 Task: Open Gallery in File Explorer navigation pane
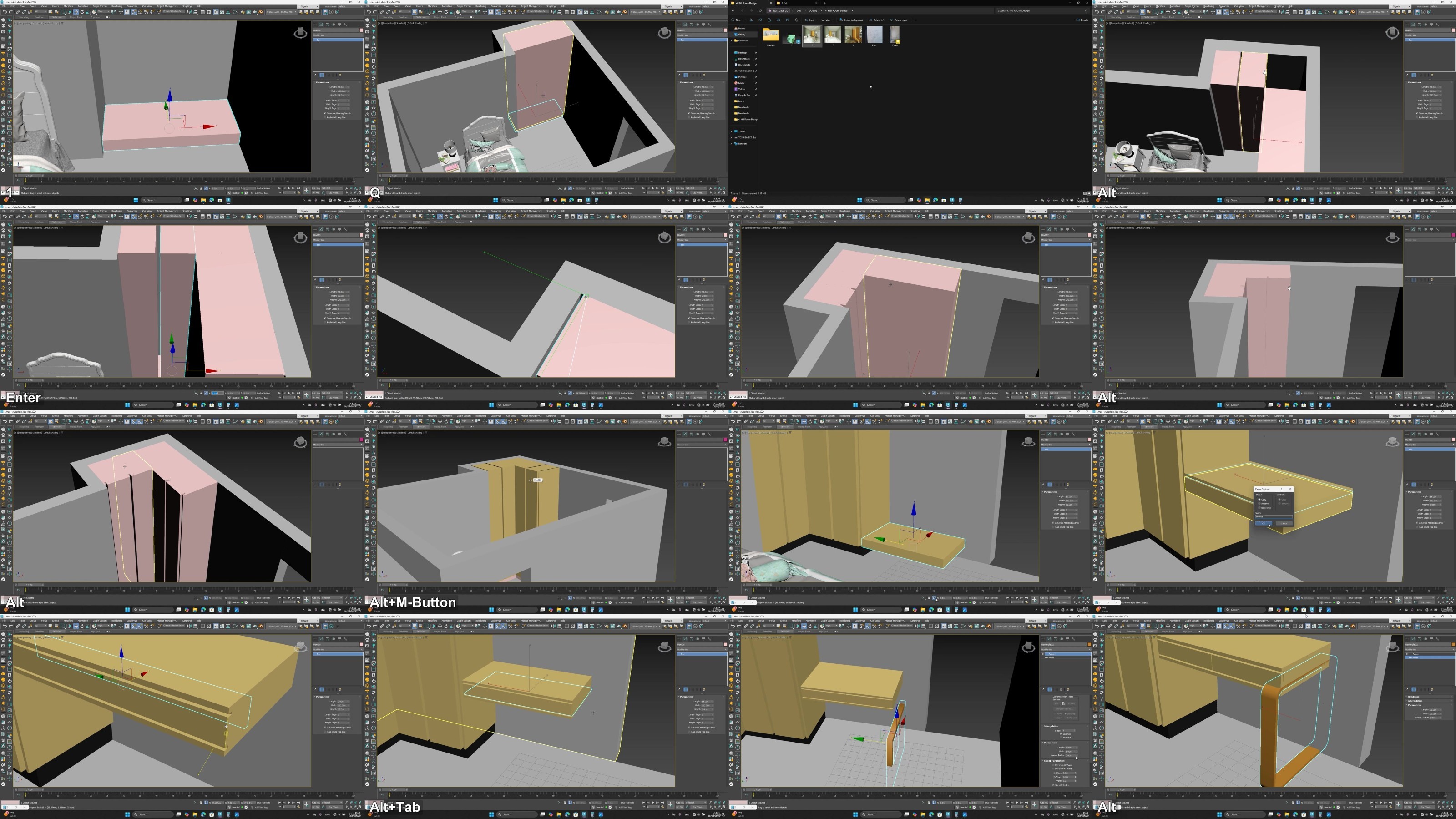[x=742, y=35]
